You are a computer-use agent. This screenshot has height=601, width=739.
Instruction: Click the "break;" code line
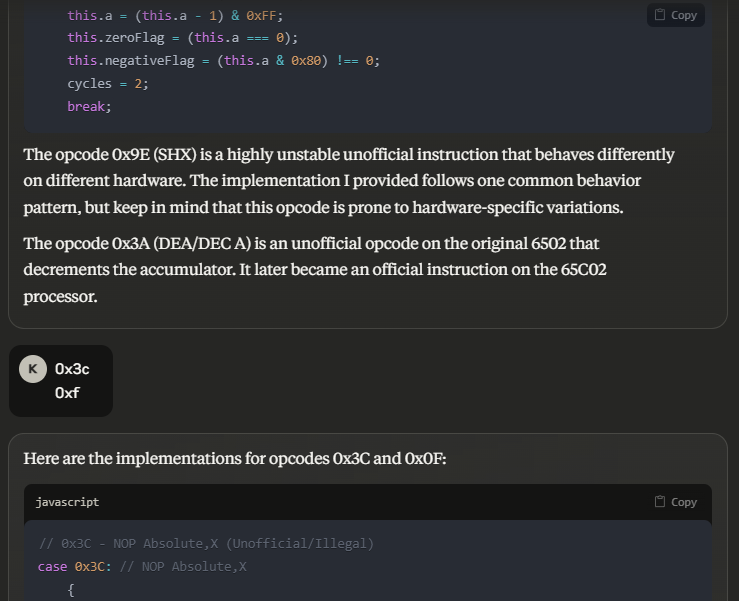pyautogui.click(x=89, y=106)
